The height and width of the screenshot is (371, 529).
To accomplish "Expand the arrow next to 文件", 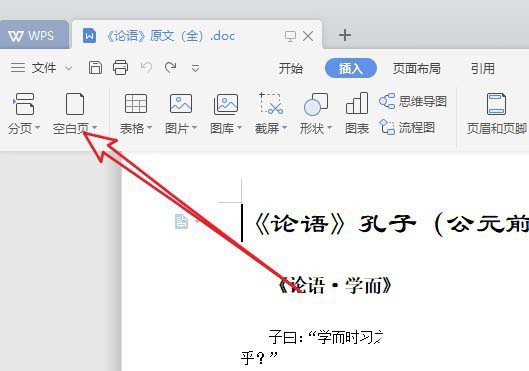I will tap(68, 68).
